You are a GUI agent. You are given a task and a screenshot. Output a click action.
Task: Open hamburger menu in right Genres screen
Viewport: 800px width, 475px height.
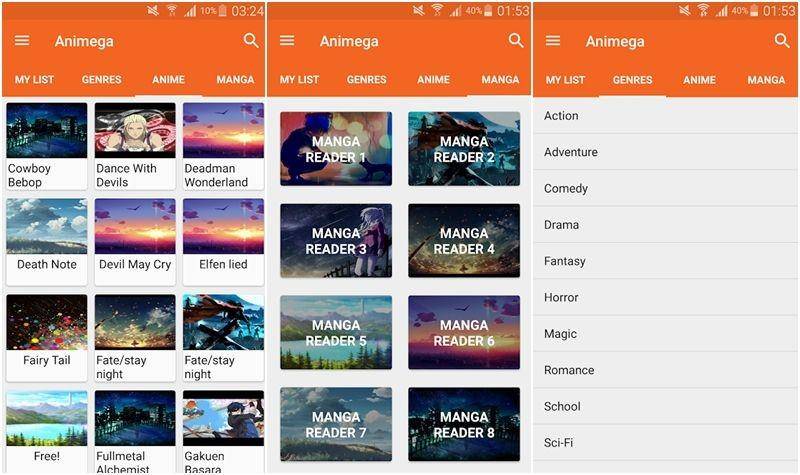tap(553, 40)
